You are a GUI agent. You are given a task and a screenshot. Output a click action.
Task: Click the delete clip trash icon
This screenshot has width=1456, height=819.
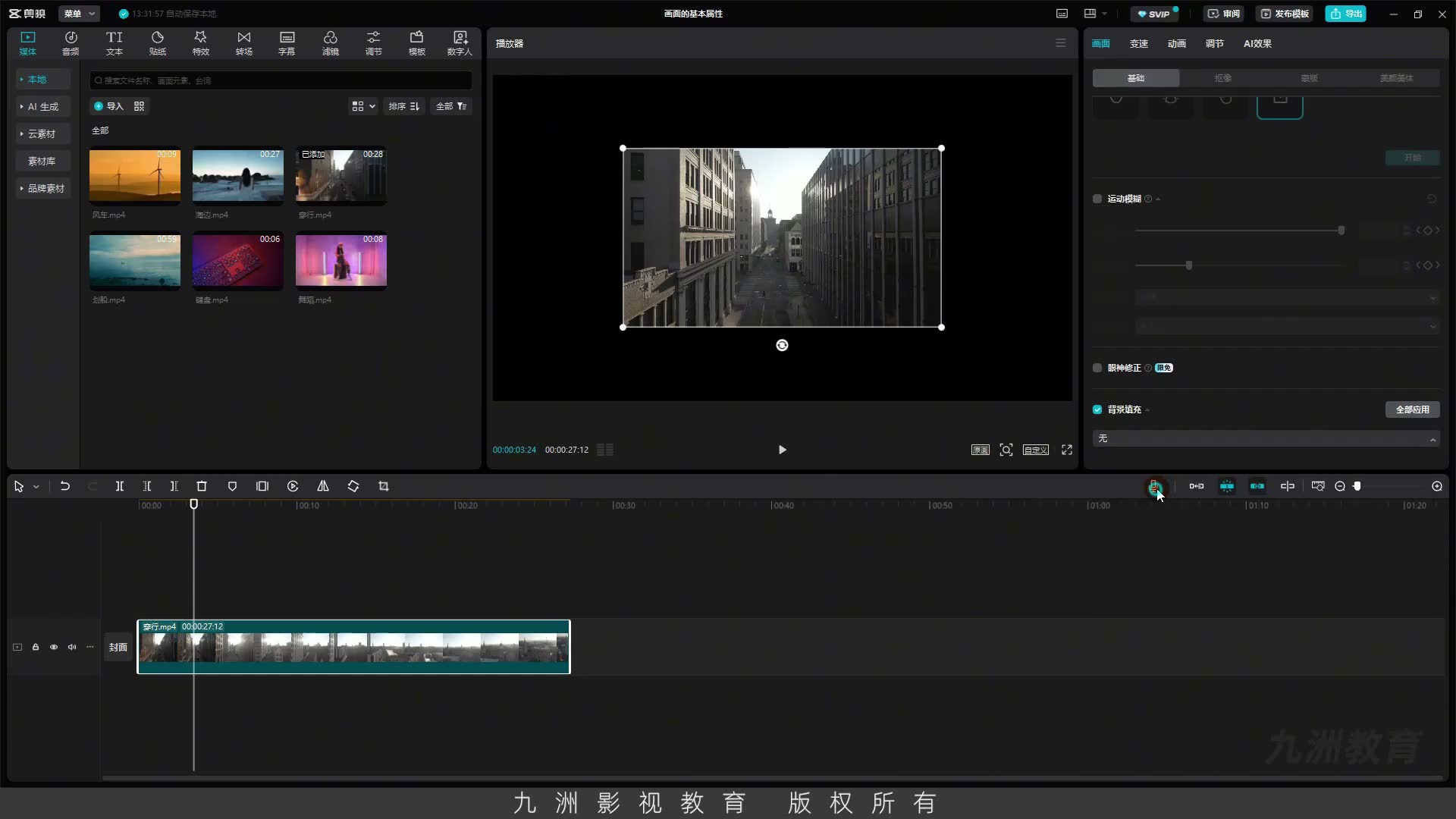pyautogui.click(x=202, y=486)
